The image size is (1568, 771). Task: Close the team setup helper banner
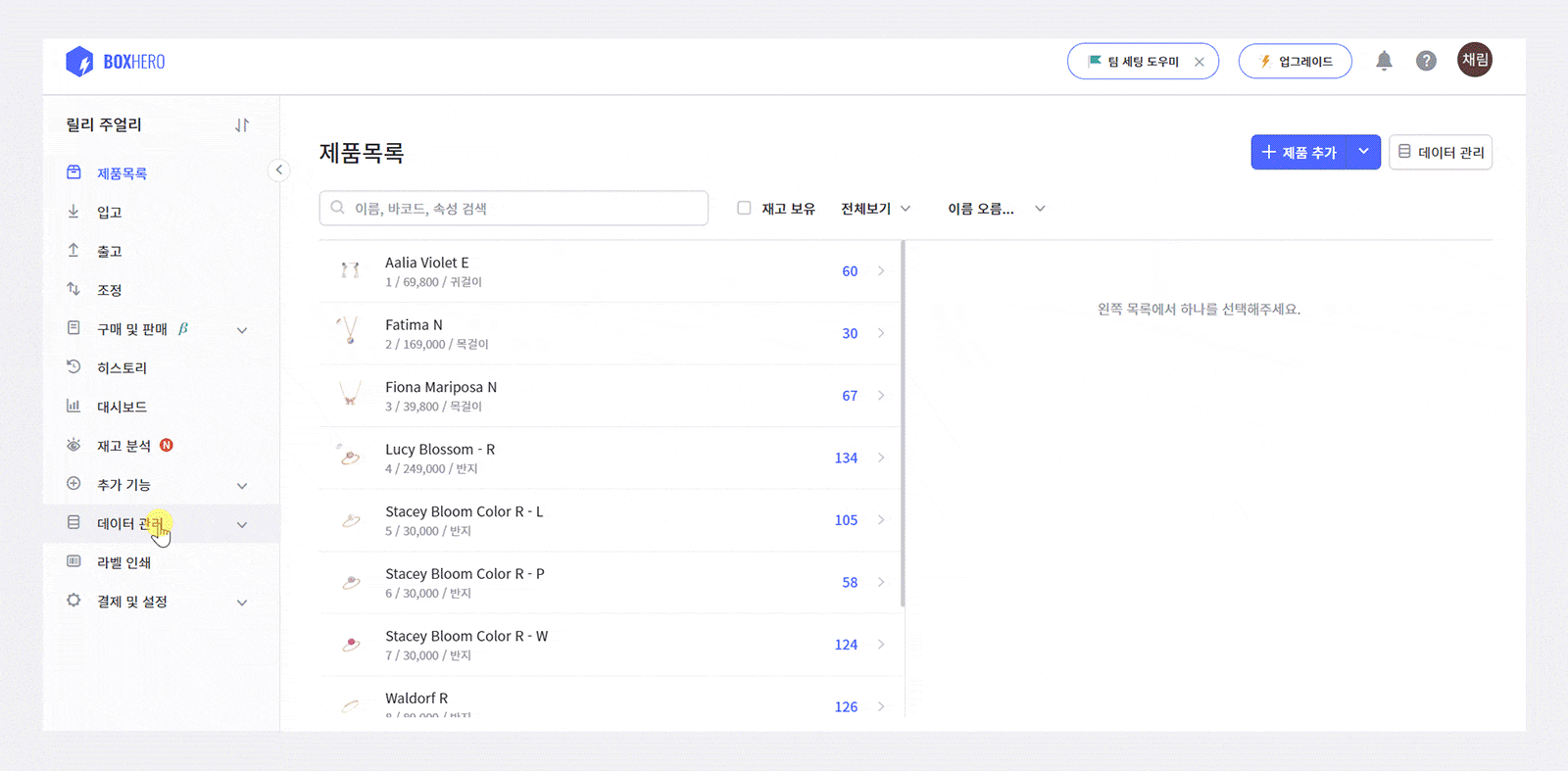tap(1200, 62)
